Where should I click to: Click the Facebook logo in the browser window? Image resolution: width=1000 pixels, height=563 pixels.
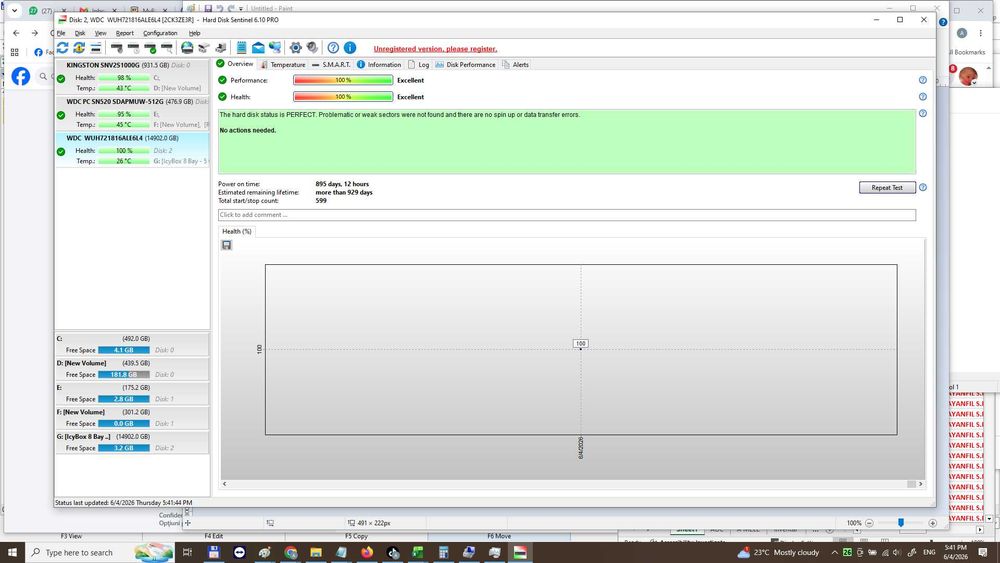pyautogui.click(x=20, y=77)
